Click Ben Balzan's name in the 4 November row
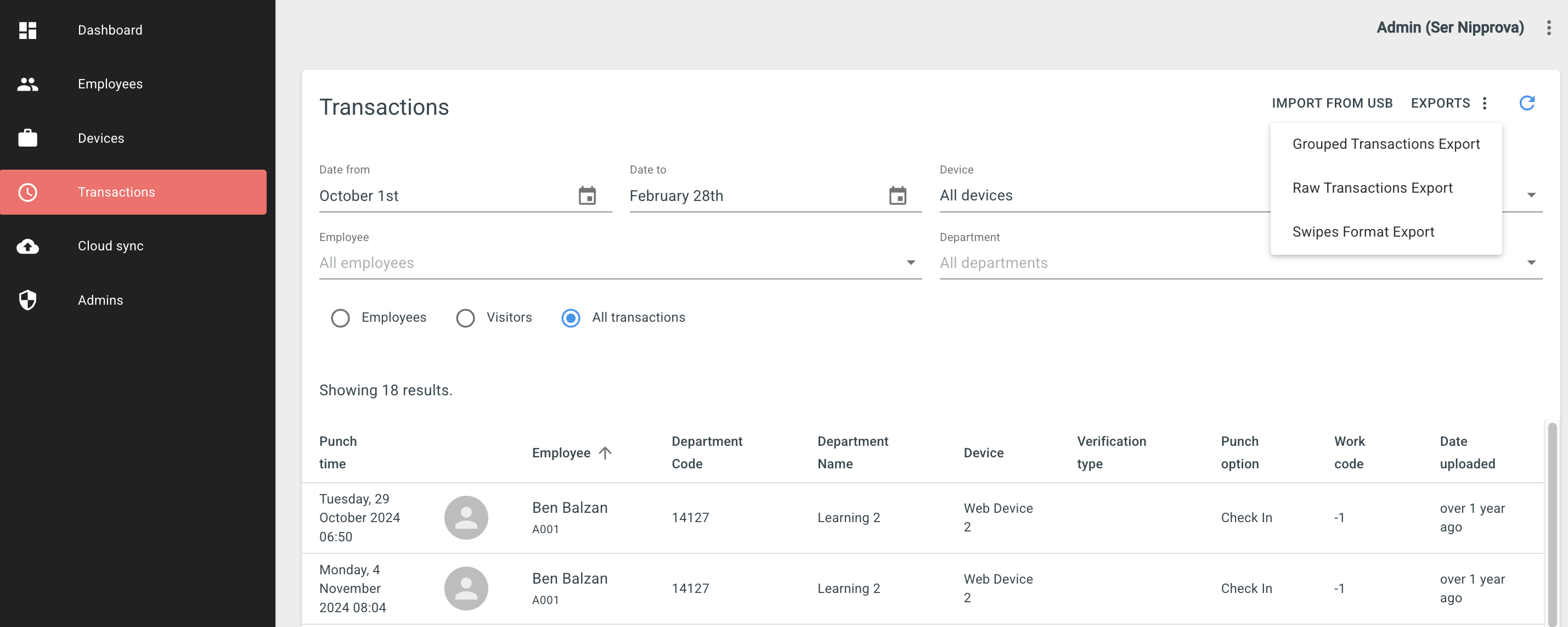 pyautogui.click(x=569, y=578)
